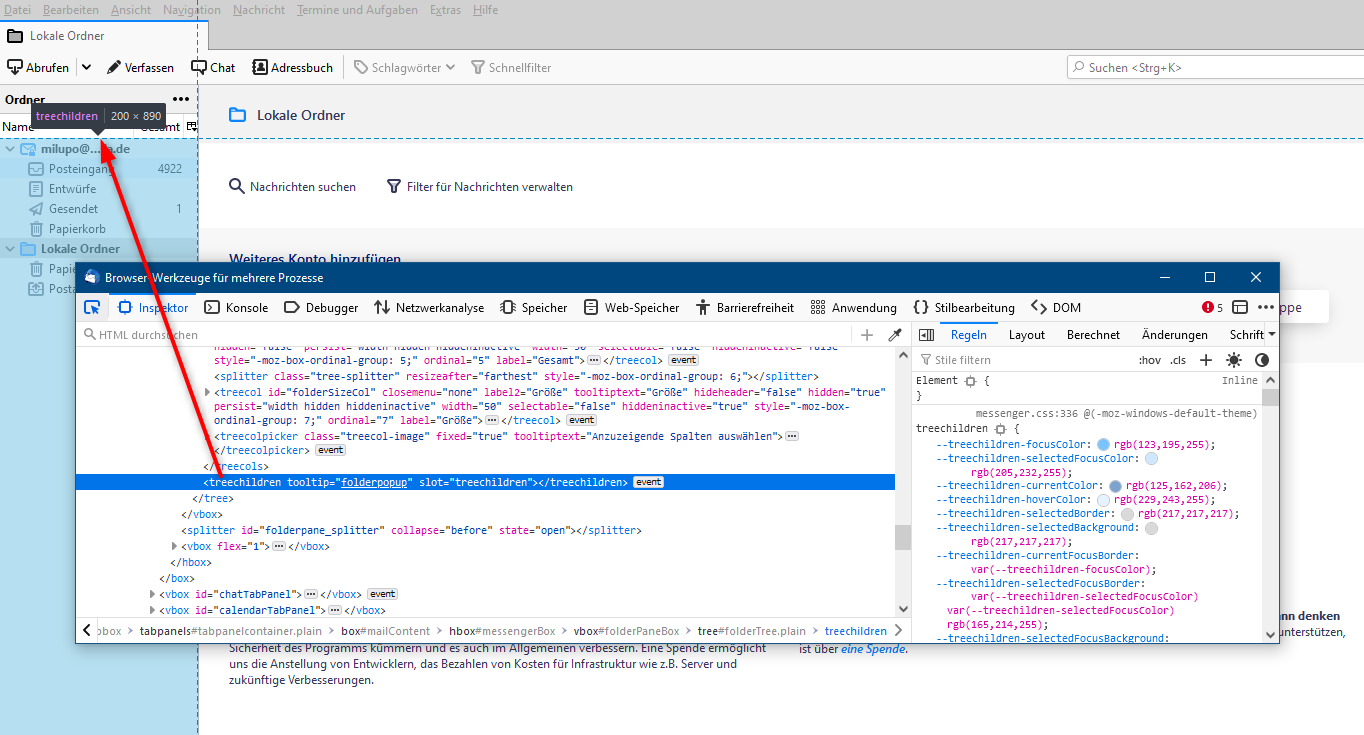1364x735 pixels.
Task: Click the treechildren-focusColor color swatch
Action: tap(1104, 445)
